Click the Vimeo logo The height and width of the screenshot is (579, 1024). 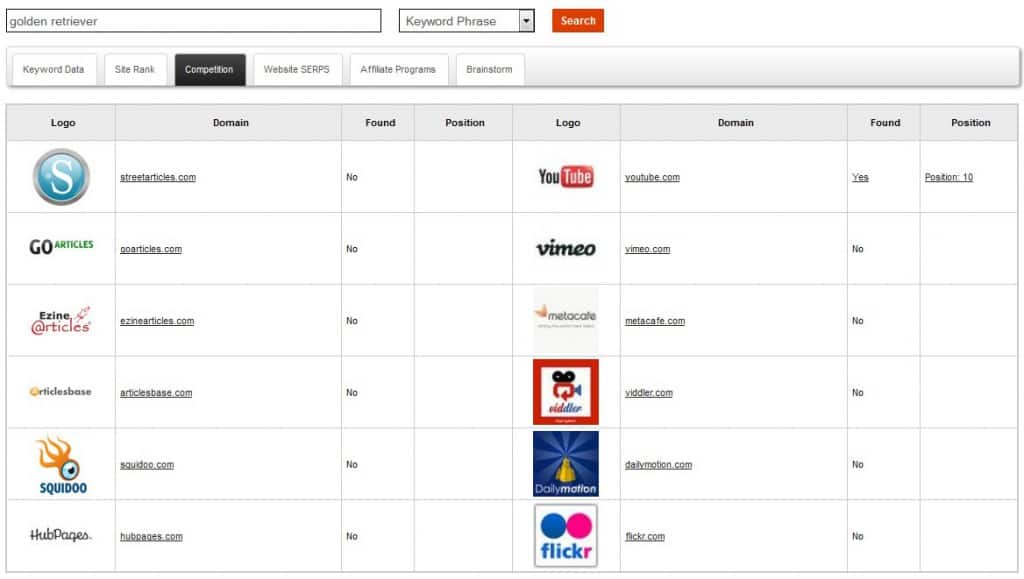point(566,248)
